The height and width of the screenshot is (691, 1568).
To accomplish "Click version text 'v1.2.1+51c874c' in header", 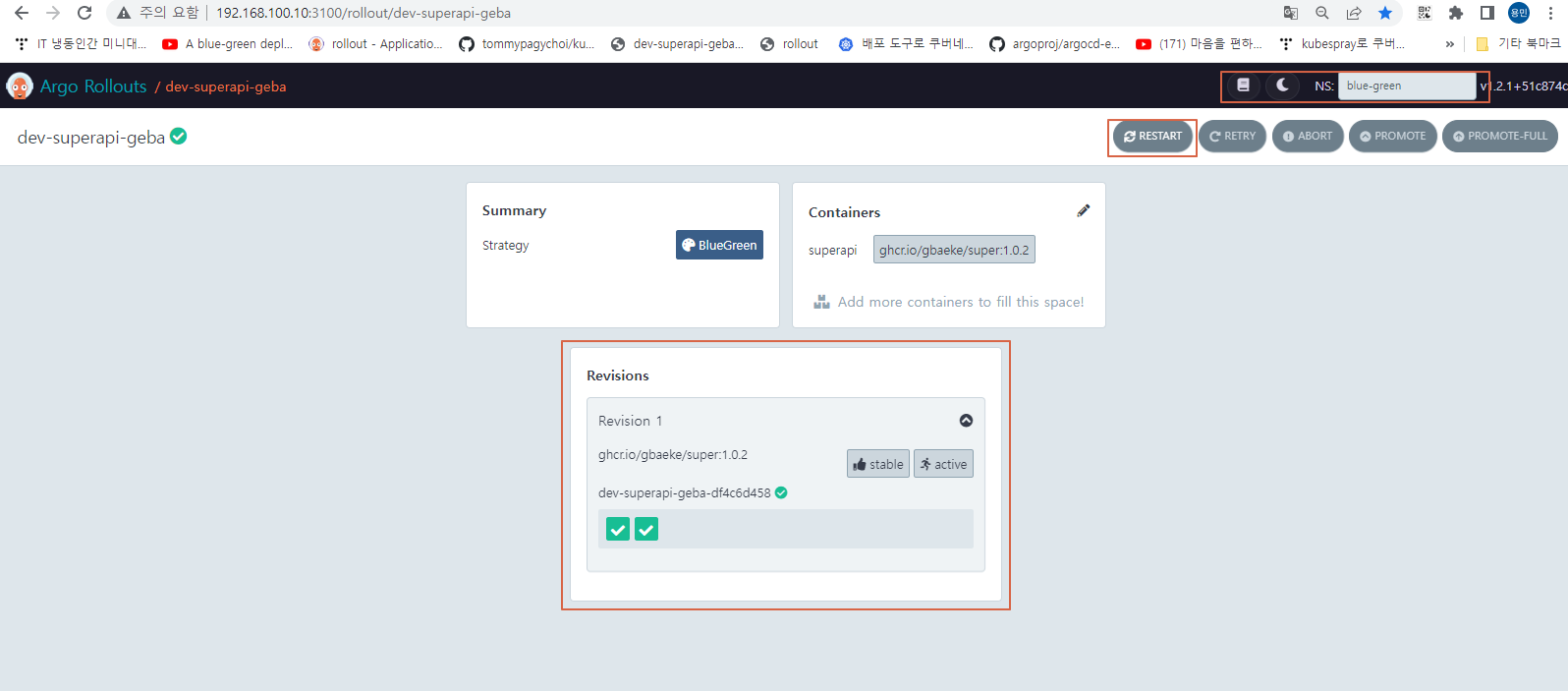I will coord(1524,86).
